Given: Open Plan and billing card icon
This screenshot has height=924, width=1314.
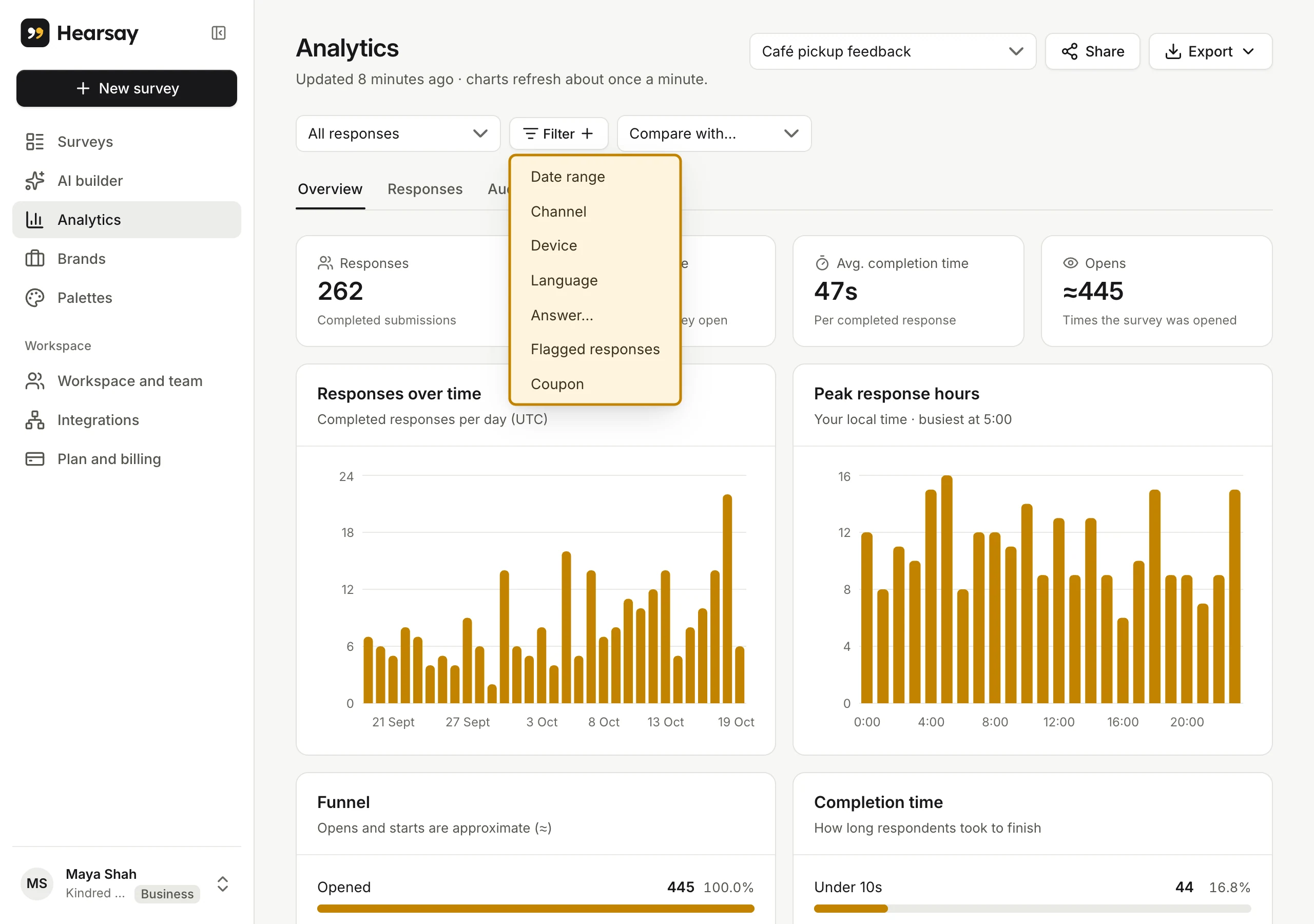Looking at the screenshot, I should click(34, 459).
